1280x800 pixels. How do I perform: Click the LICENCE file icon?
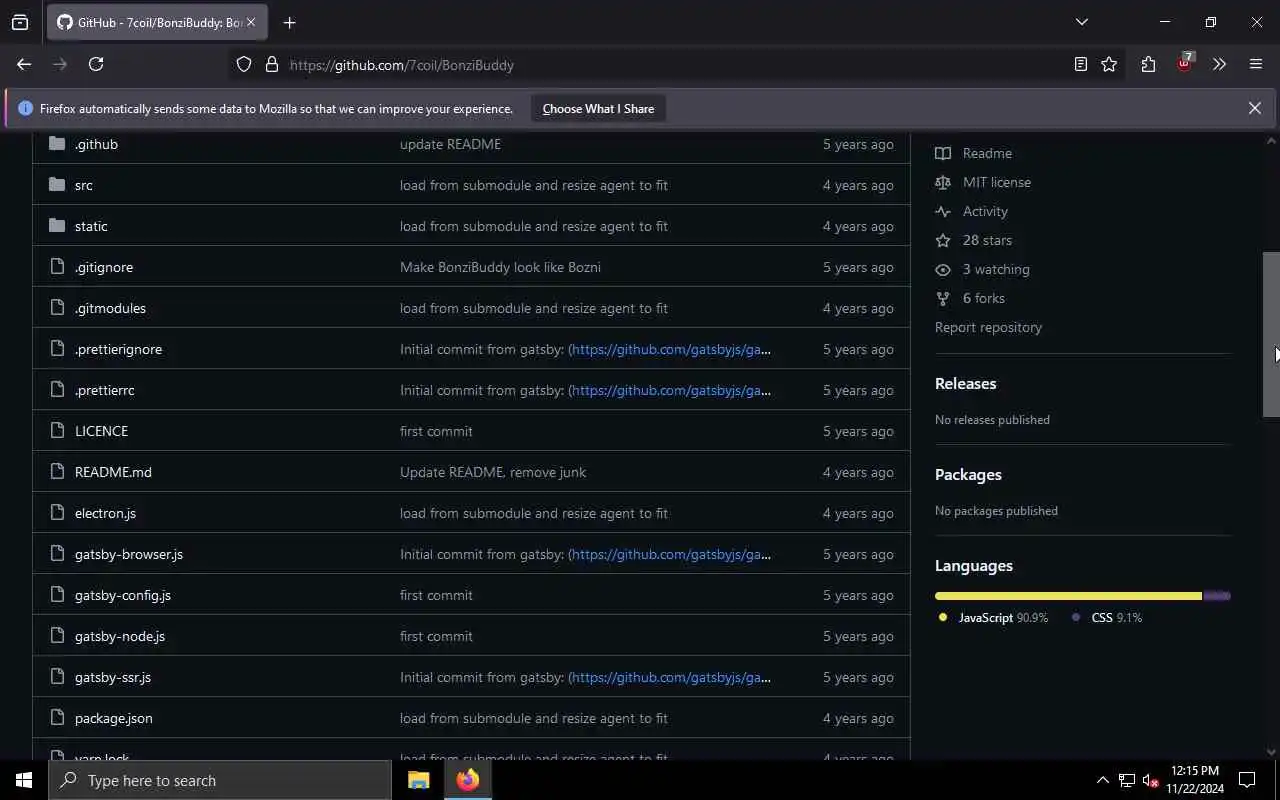pyautogui.click(x=57, y=431)
